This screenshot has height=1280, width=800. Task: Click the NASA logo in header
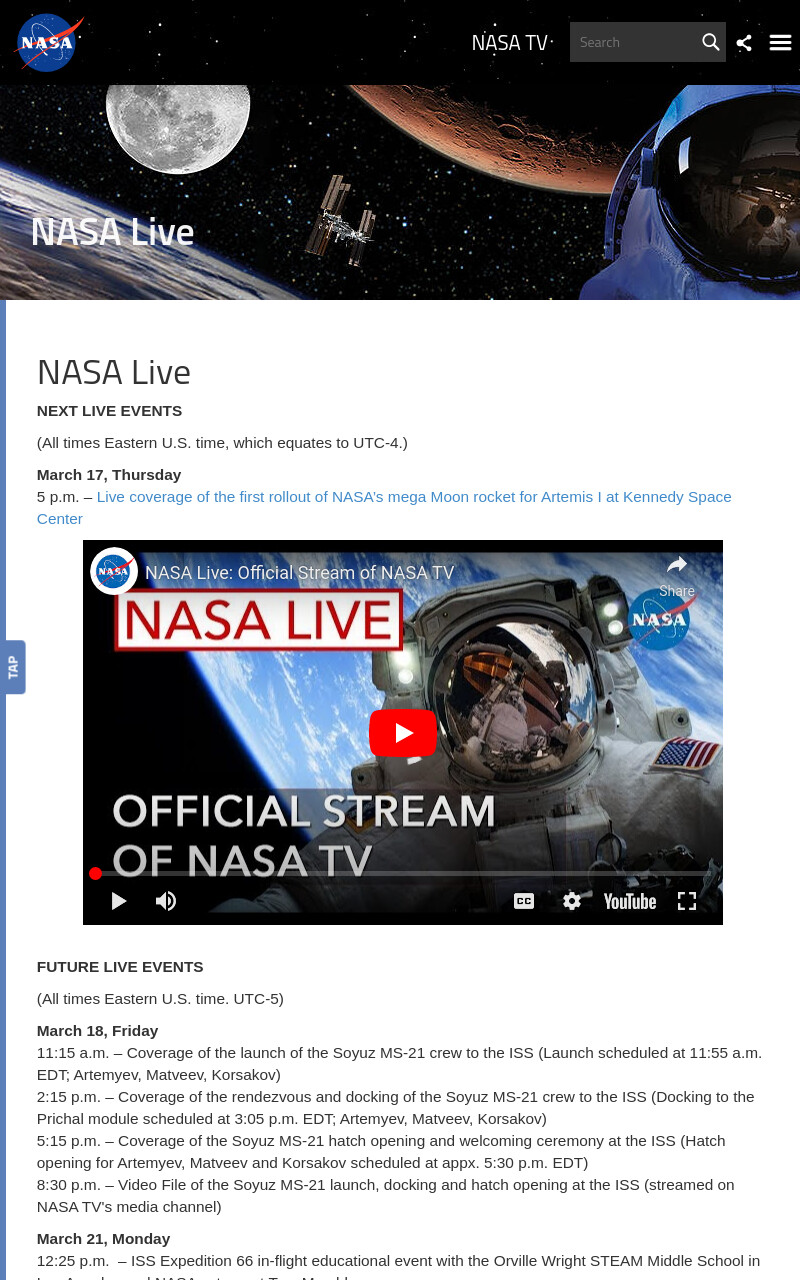[x=49, y=42]
